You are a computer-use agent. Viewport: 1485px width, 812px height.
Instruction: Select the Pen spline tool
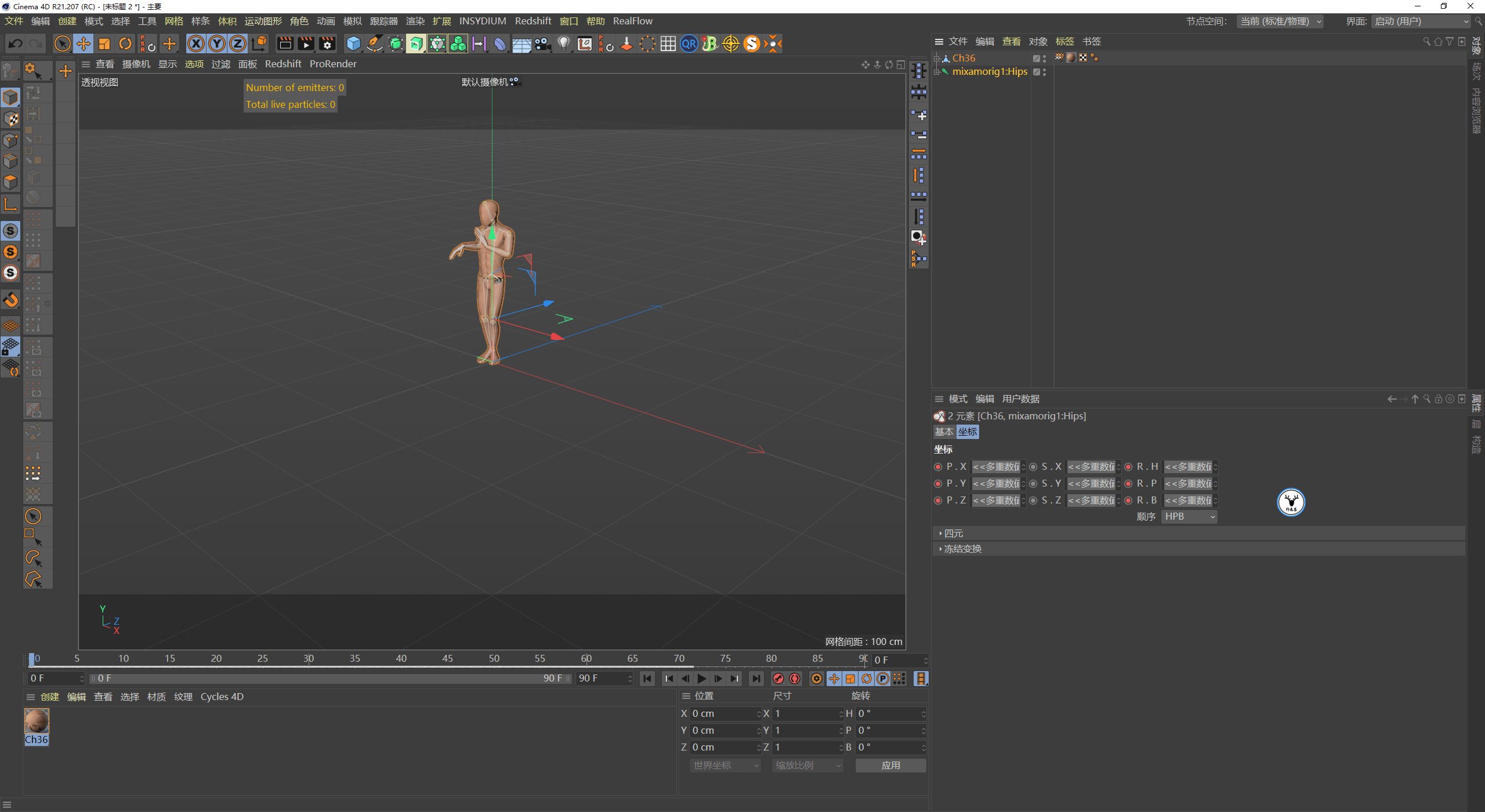point(374,43)
